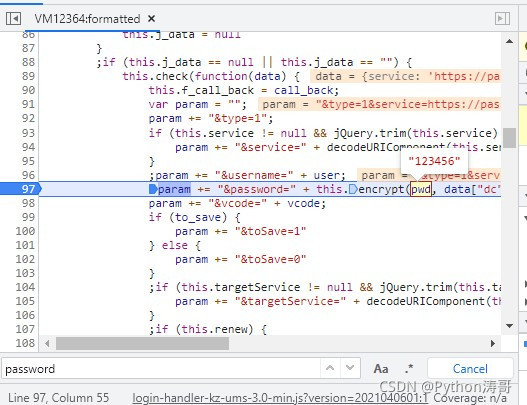Click call_back on line 90

coord(303,90)
